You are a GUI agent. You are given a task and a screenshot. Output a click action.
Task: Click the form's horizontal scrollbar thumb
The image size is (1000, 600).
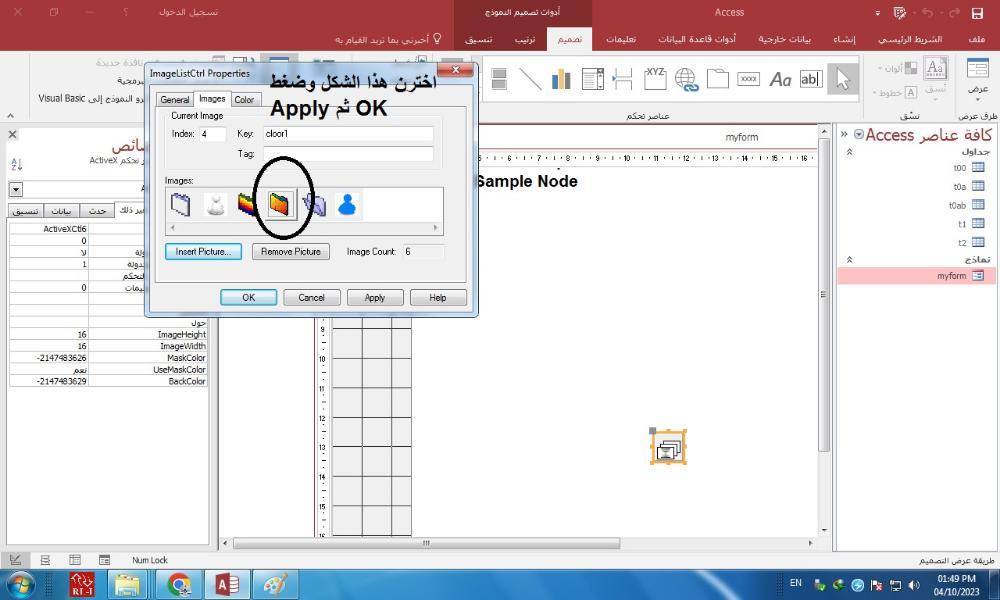tap(427, 543)
